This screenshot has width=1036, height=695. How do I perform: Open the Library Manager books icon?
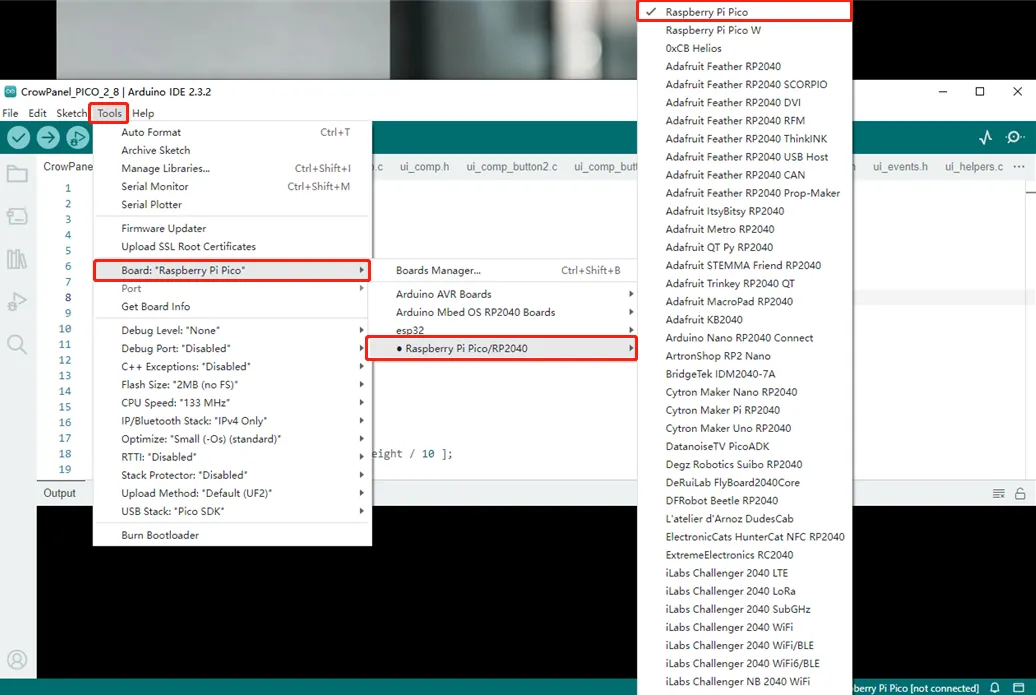pos(17,258)
